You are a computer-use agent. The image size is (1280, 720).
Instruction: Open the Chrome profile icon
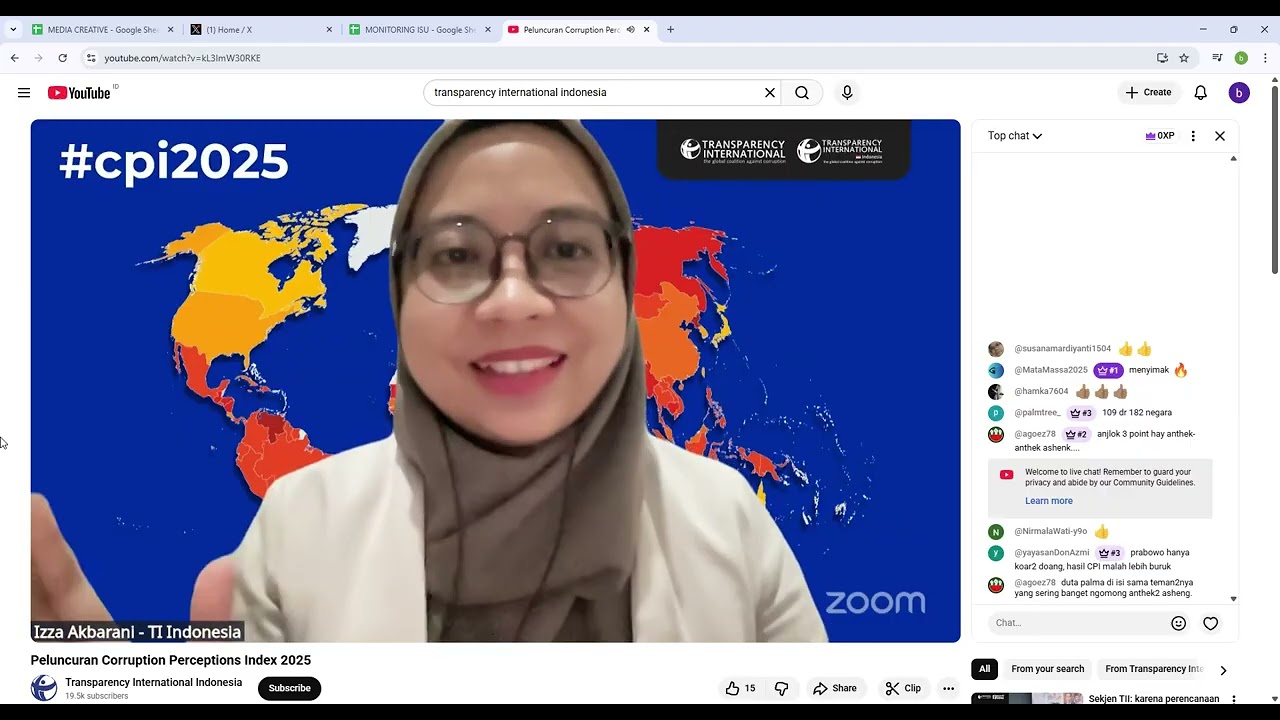click(1241, 58)
